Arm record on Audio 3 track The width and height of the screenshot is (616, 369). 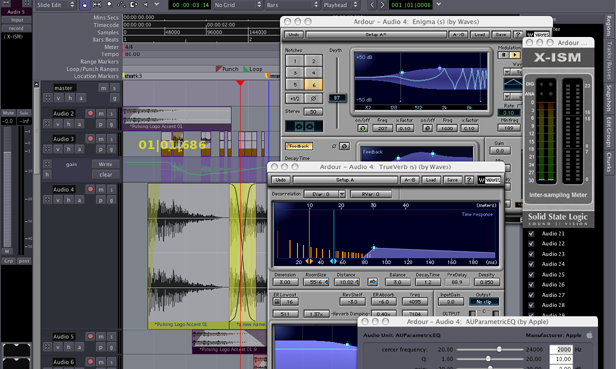(x=90, y=139)
